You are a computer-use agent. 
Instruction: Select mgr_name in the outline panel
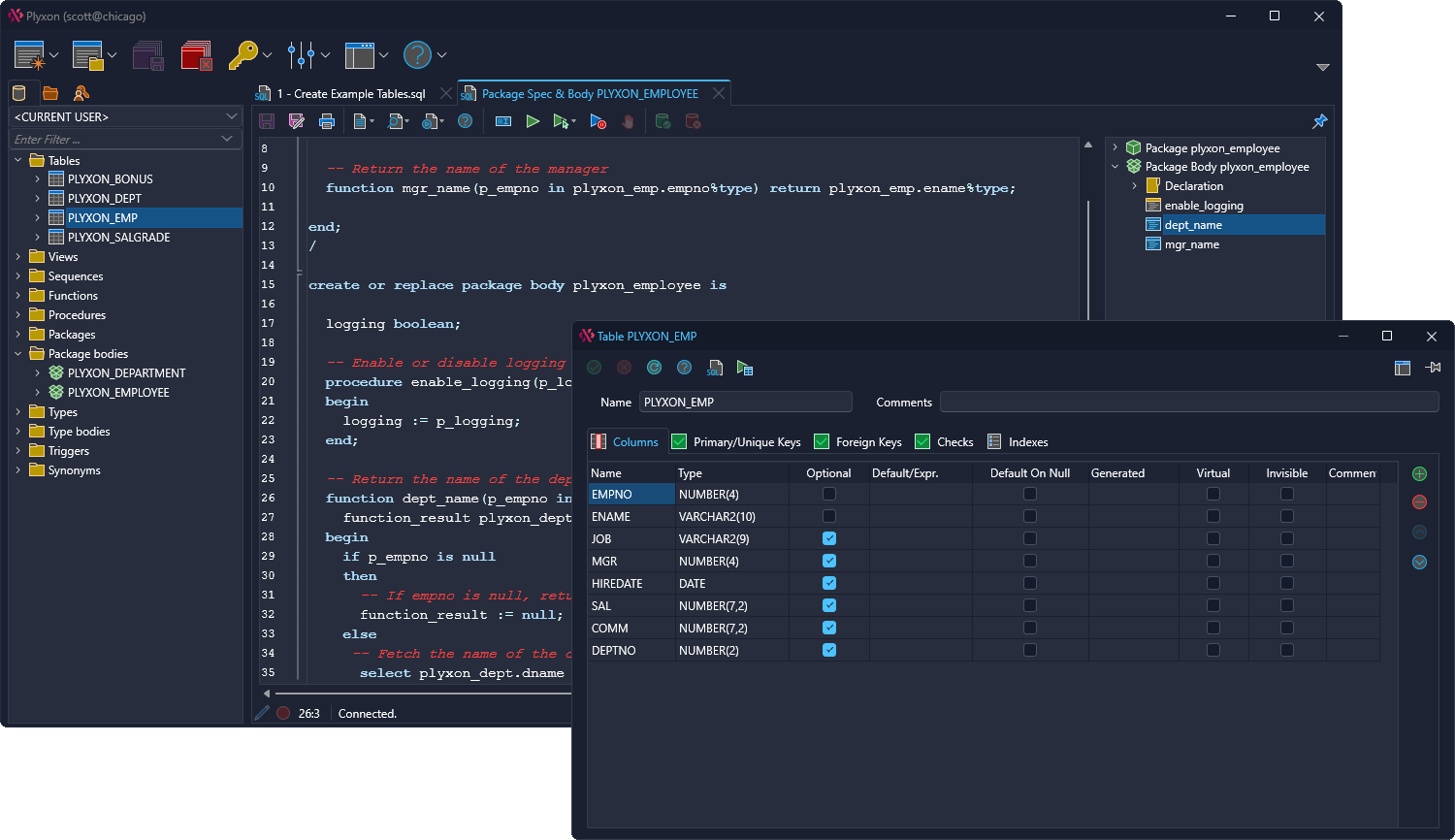1191,244
